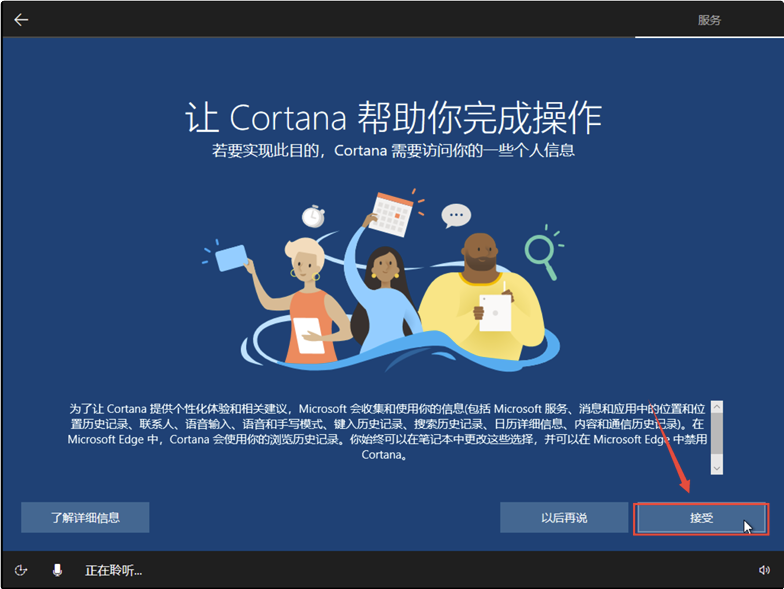The image size is (784, 589).
Task: Click the scrollbar up arrow
Action: [x=716, y=408]
